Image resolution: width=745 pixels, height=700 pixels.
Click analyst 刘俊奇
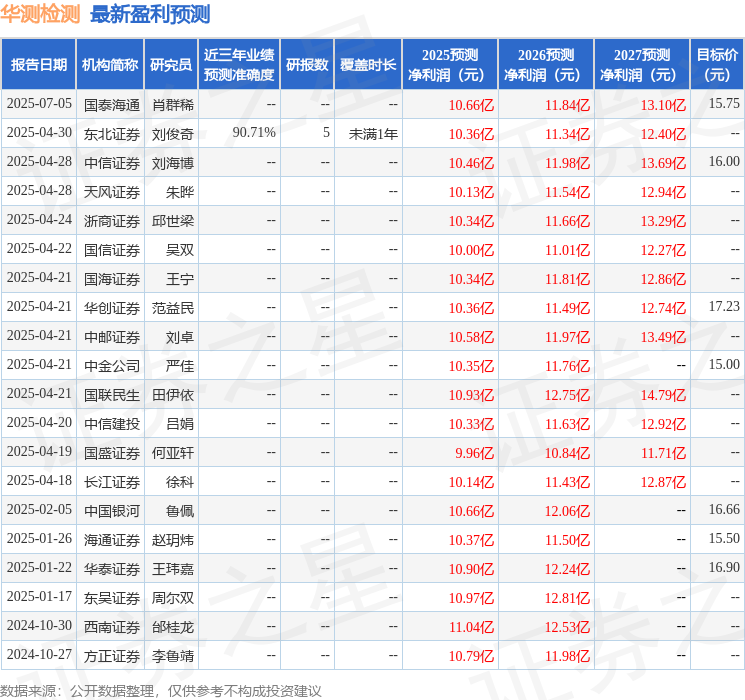172,134
